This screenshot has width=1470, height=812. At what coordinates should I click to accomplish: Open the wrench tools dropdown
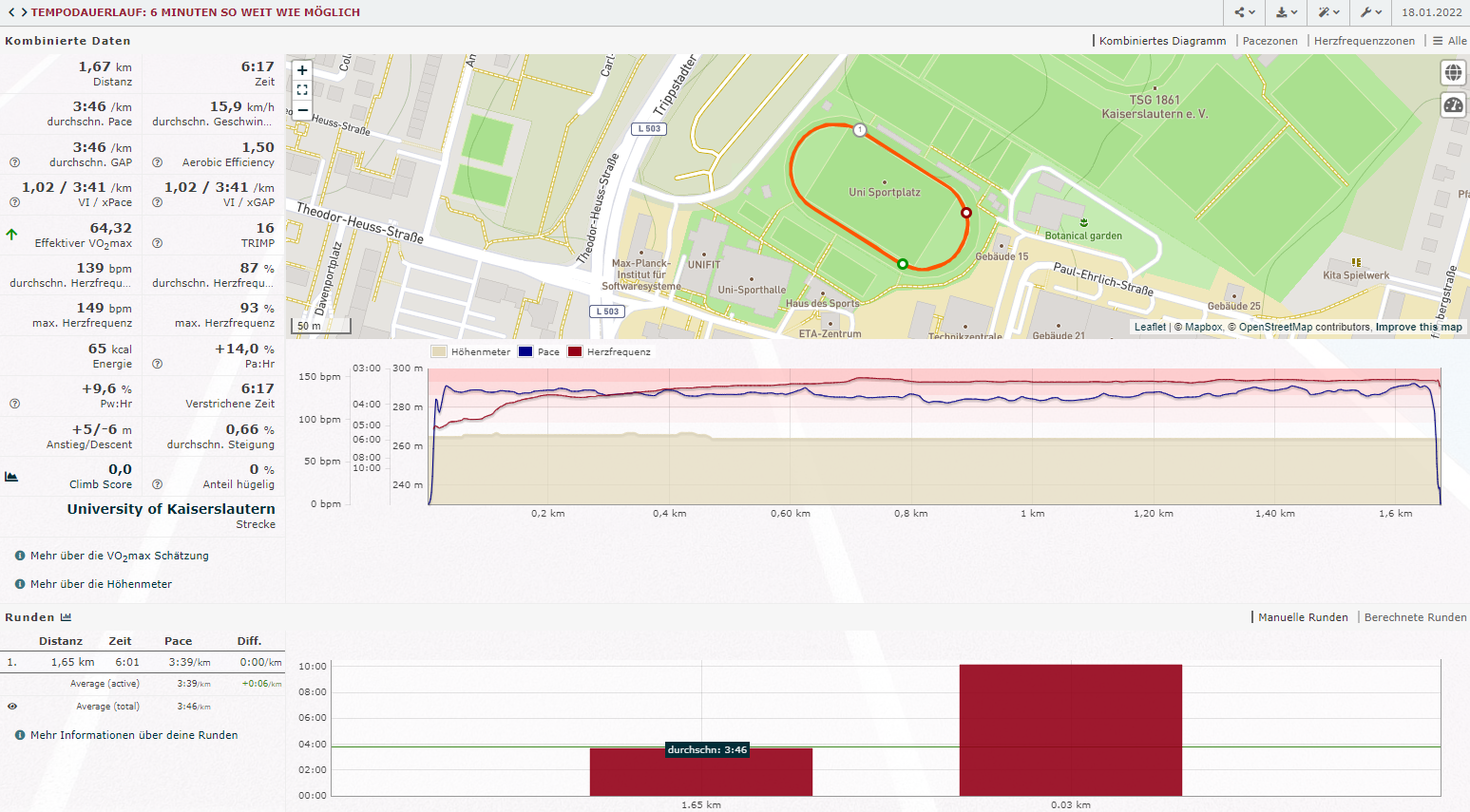tap(1369, 12)
